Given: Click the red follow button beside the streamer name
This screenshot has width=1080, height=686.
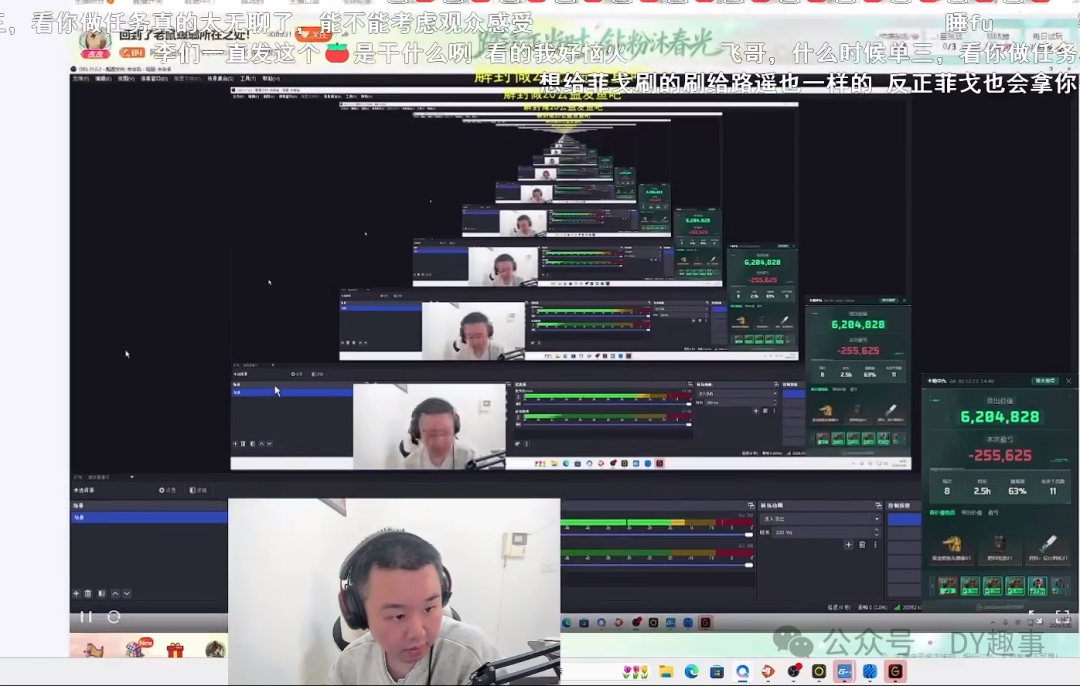Looking at the screenshot, I should [x=313, y=34].
